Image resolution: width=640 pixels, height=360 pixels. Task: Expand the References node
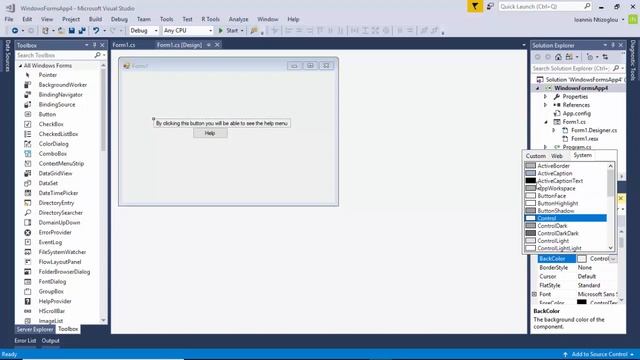coord(545,105)
